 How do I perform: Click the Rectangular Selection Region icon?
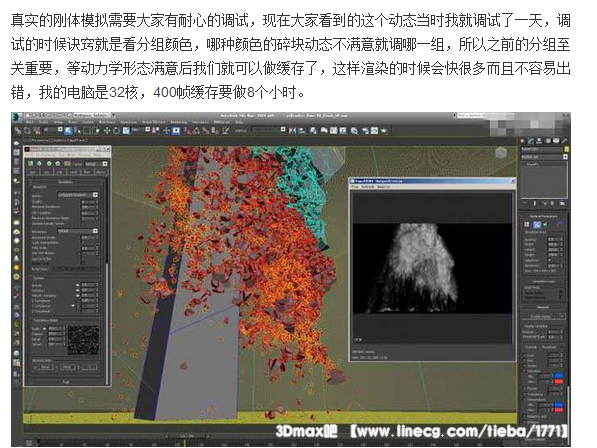click(87, 131)
